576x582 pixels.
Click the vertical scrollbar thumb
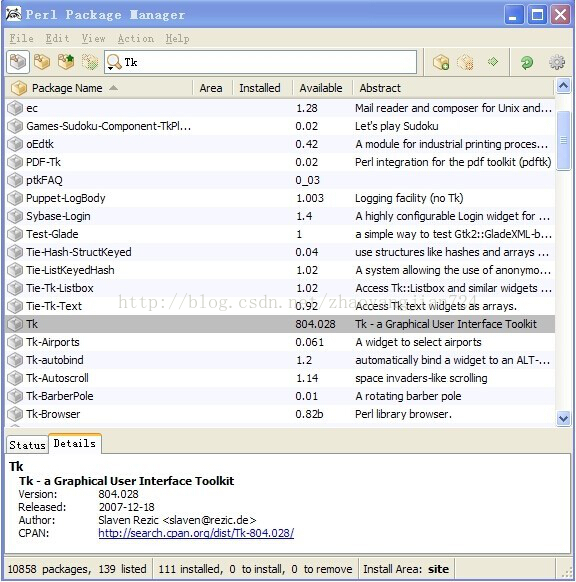[563, 140]
